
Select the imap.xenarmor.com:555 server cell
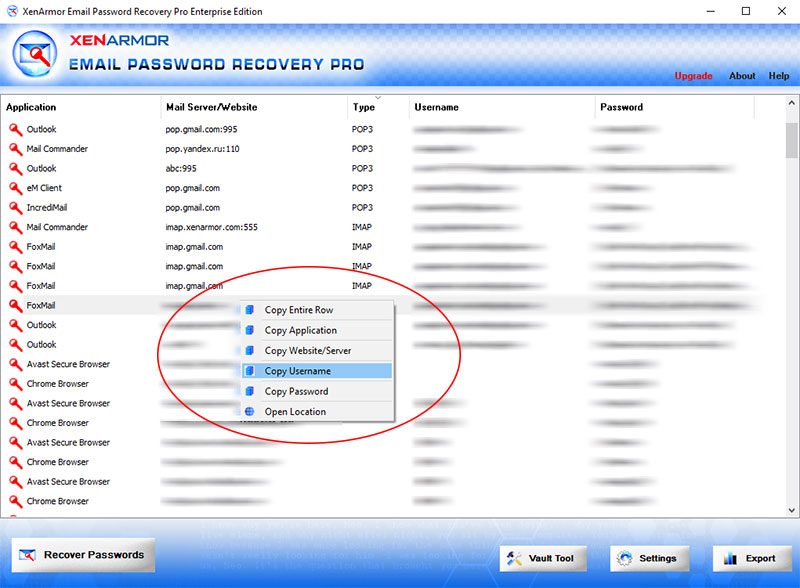(211, 227)
